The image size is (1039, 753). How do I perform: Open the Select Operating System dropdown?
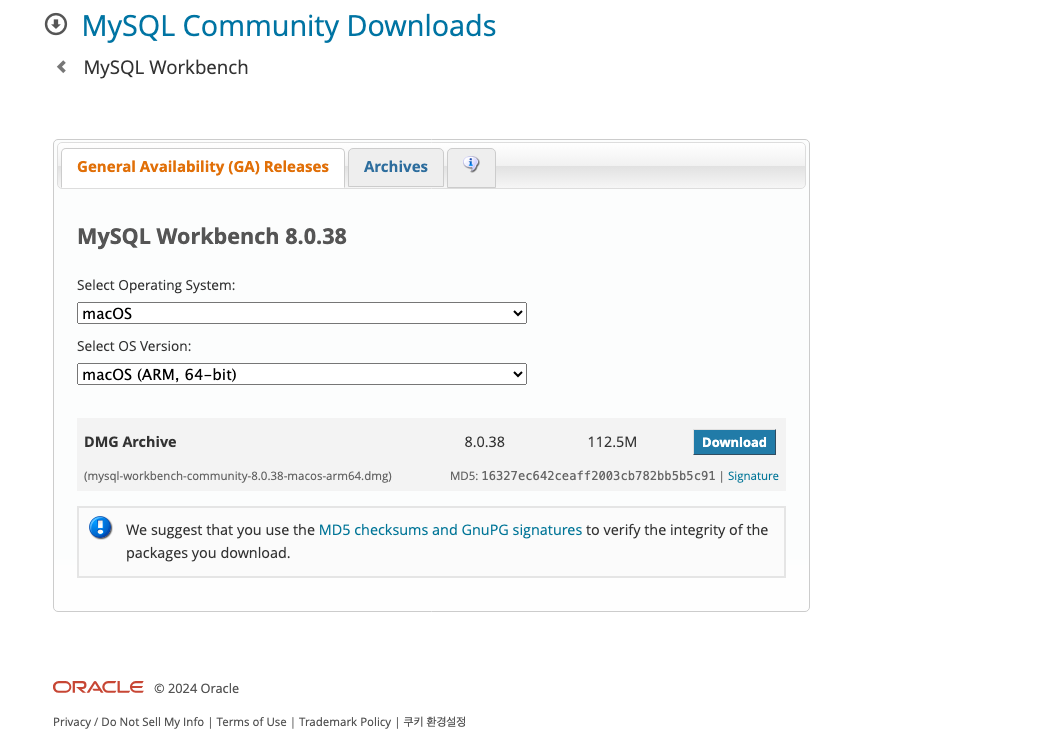point(301,313)
